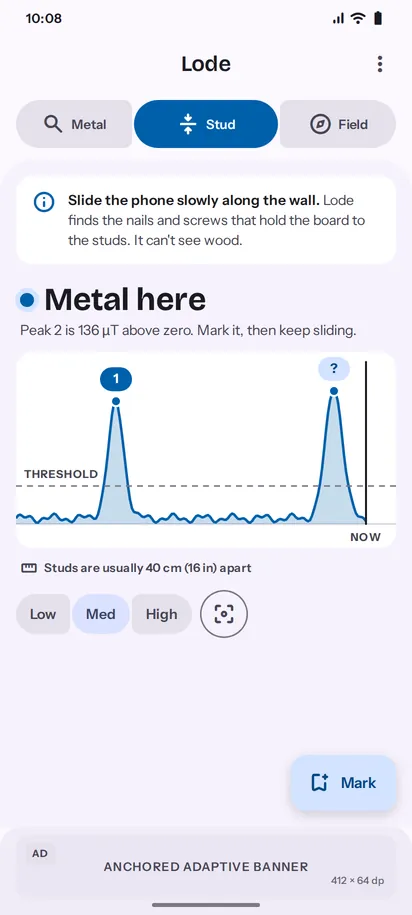Select peak marker 1 on the graph
Viewport: 412px width, 915px height.
116,379
